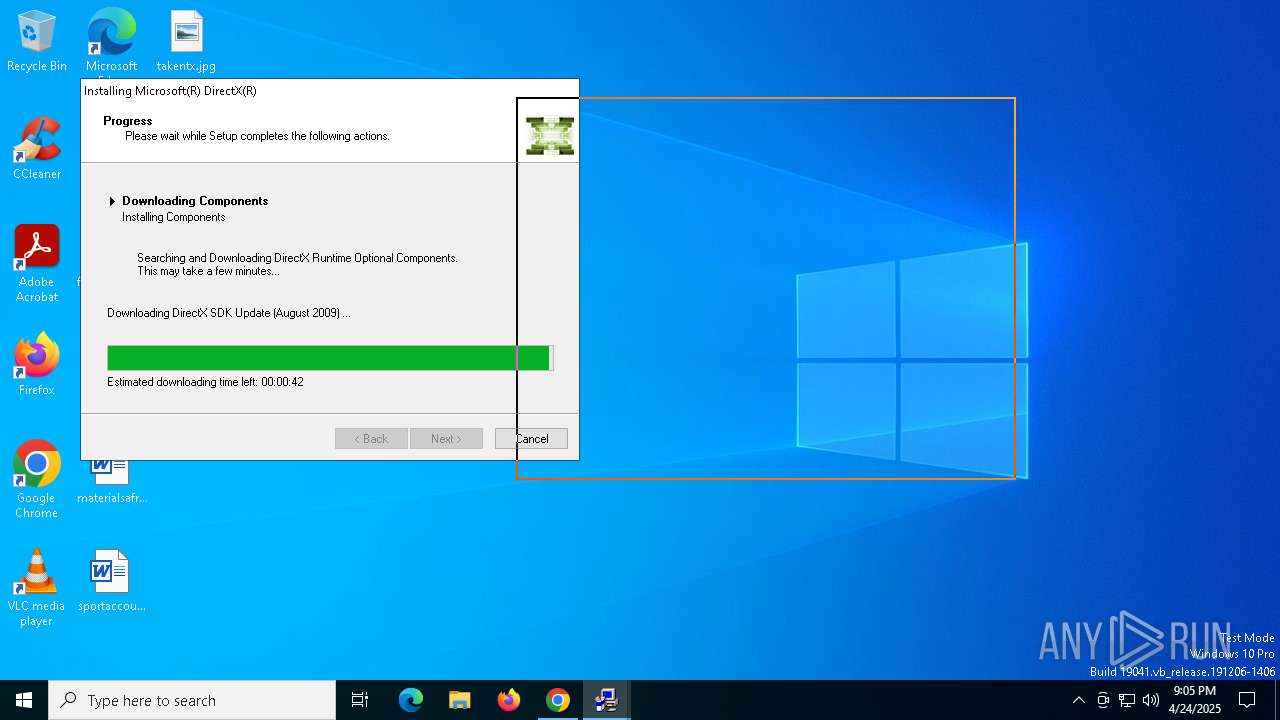
Task: Open Edge from the taskbar
Action: 411,700
